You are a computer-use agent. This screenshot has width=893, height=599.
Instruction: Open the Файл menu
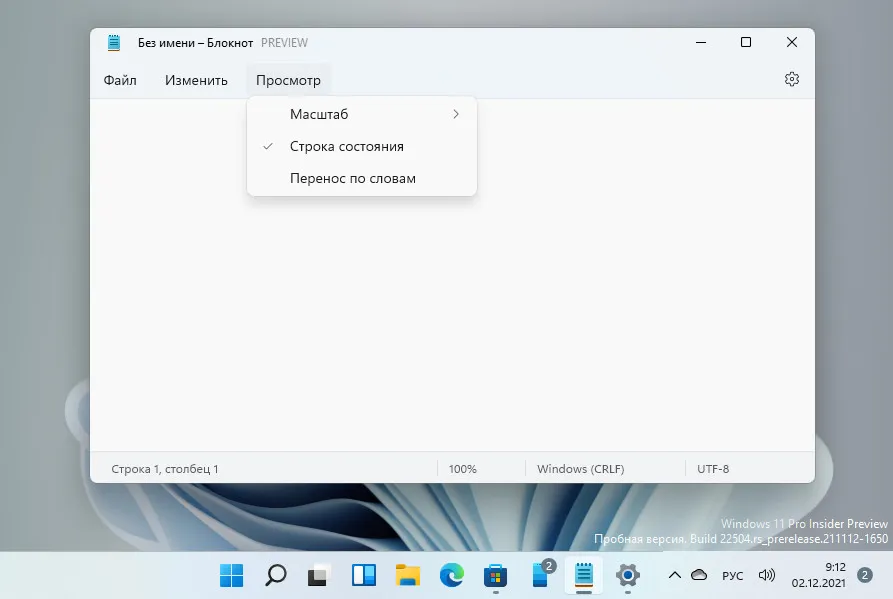click(120, 80)
